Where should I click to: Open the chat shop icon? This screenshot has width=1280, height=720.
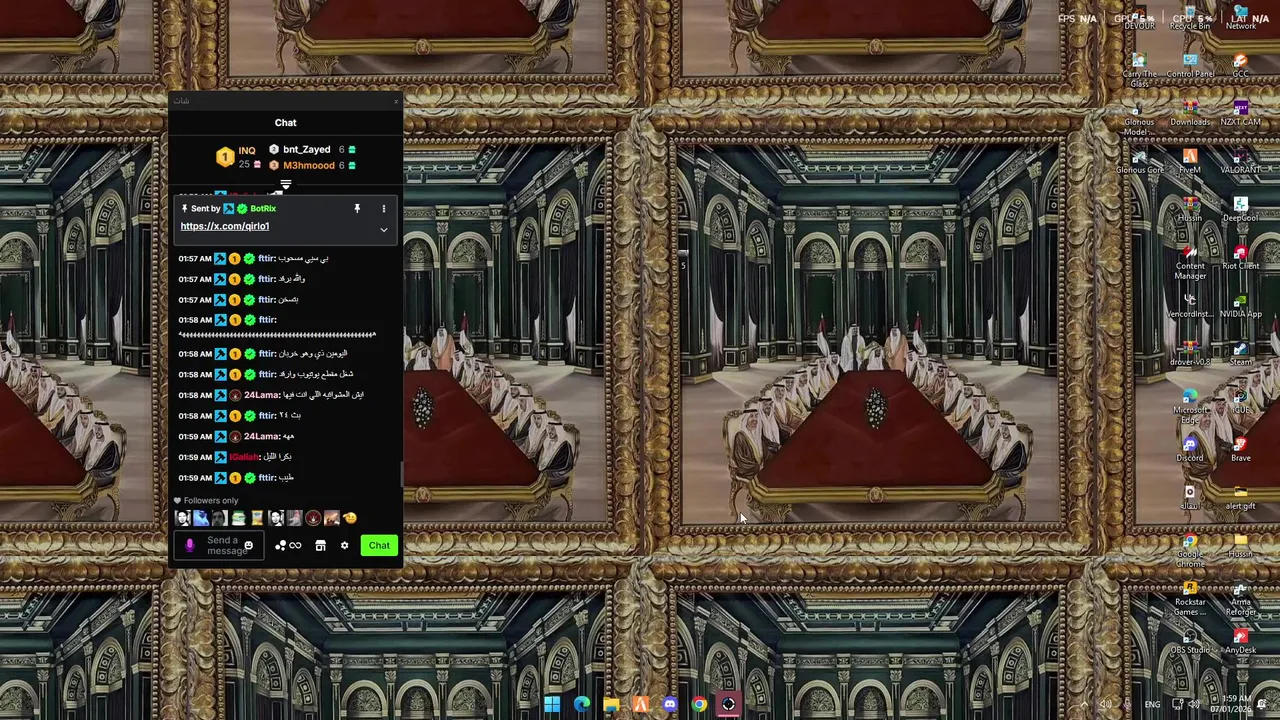(x=320, y=546)
